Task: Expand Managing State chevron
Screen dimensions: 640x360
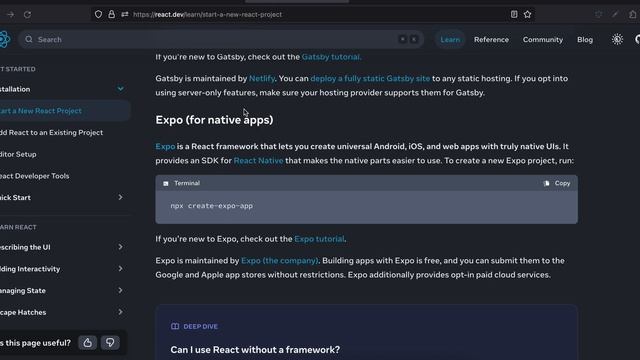Action: click(120, 290)
